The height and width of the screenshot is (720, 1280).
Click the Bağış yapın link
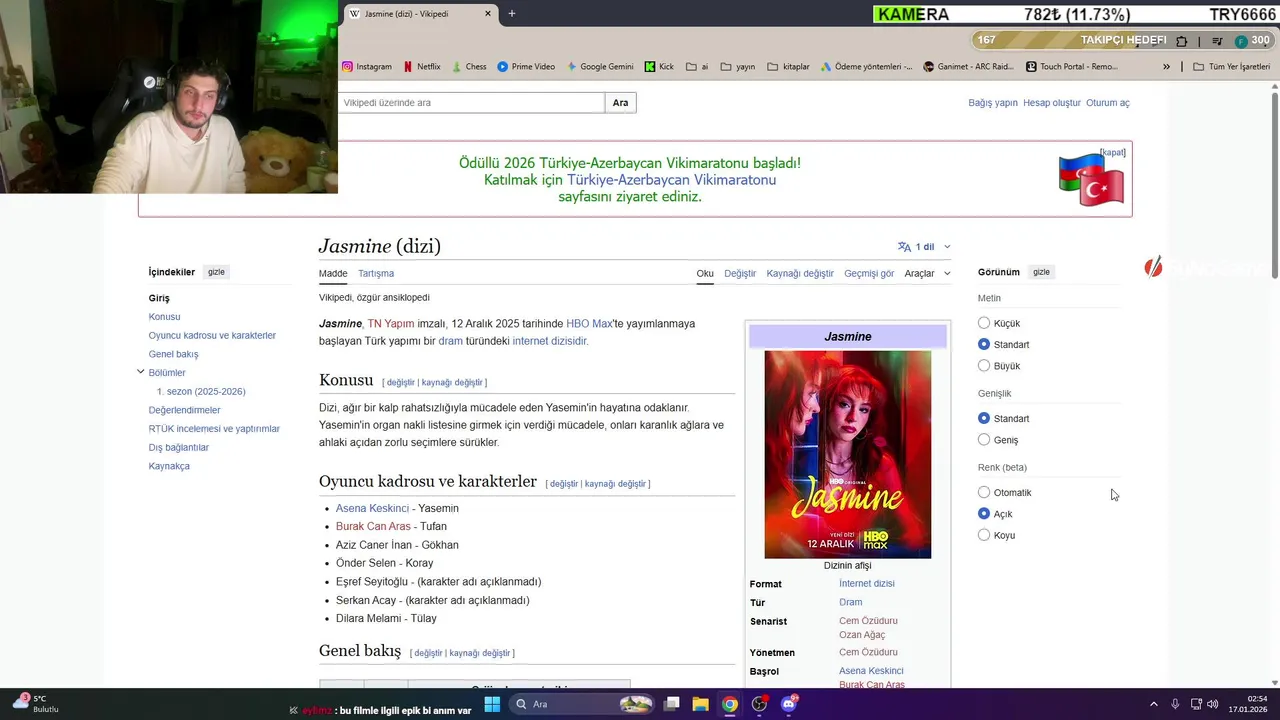(x=993, y=103)
